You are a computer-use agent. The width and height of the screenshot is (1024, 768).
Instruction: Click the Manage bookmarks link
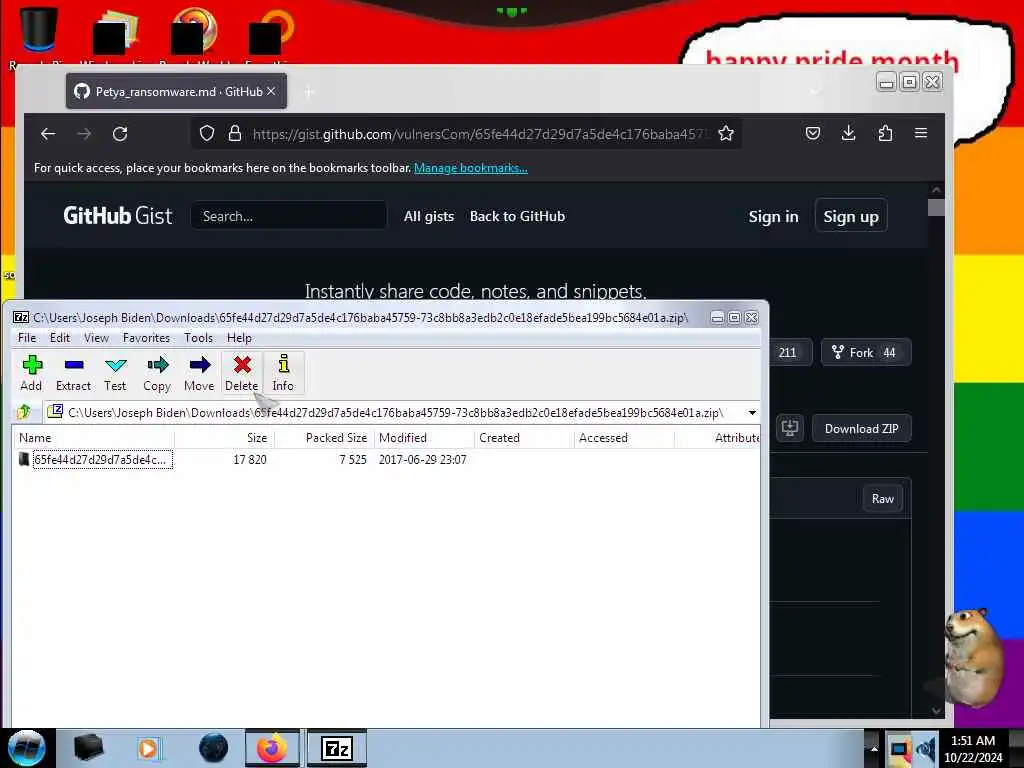[x=471, y=168]
